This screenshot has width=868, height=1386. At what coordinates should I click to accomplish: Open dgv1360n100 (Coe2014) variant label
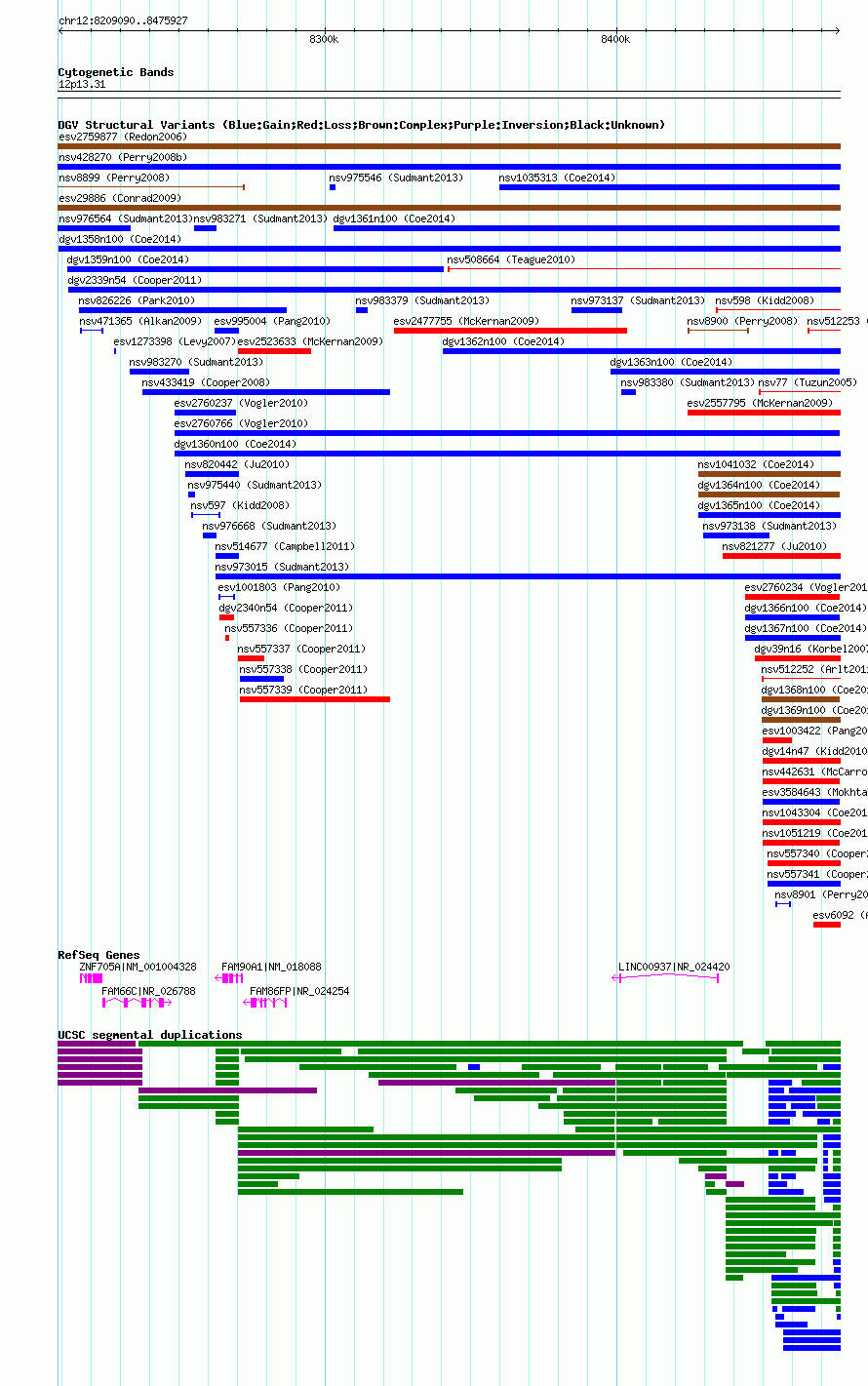(235, 444)
